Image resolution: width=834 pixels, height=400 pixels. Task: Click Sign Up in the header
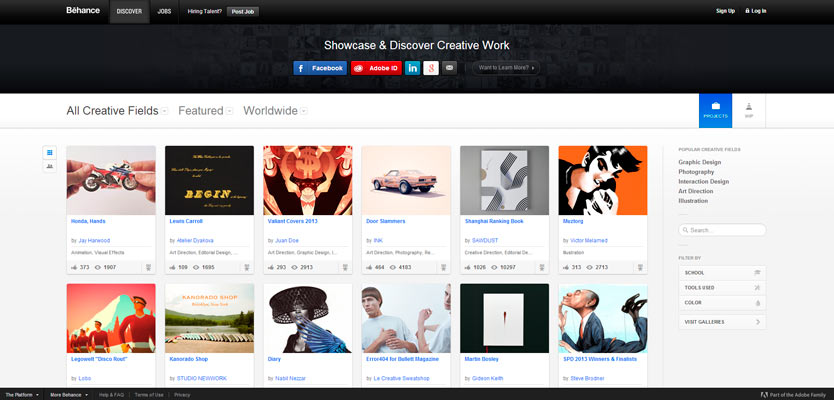click(725, 11)
